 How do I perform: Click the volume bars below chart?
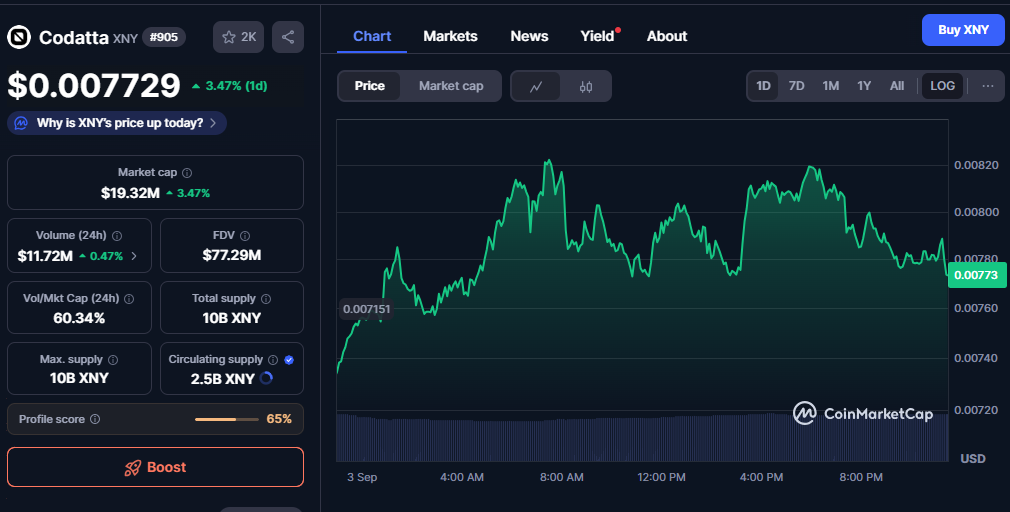[642, 438]
